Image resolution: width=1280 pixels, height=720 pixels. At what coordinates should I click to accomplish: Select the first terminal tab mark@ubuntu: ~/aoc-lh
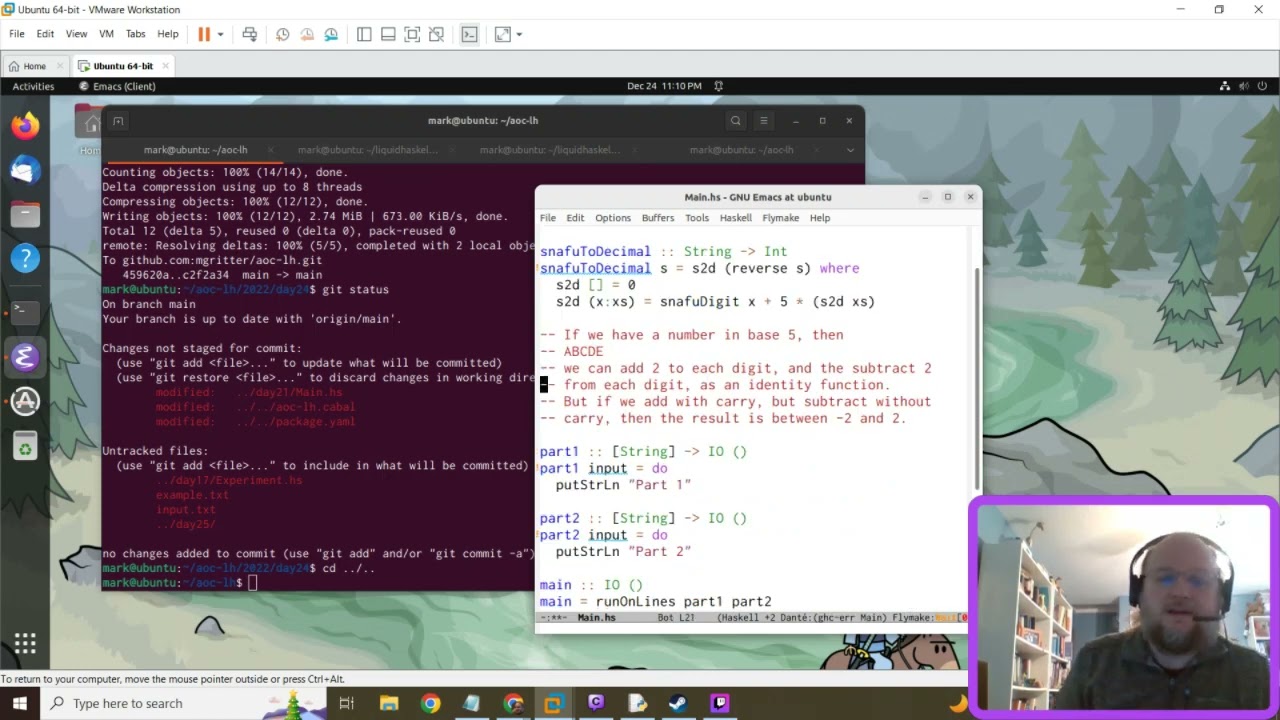pyautogui.click(x=195, y=150)
